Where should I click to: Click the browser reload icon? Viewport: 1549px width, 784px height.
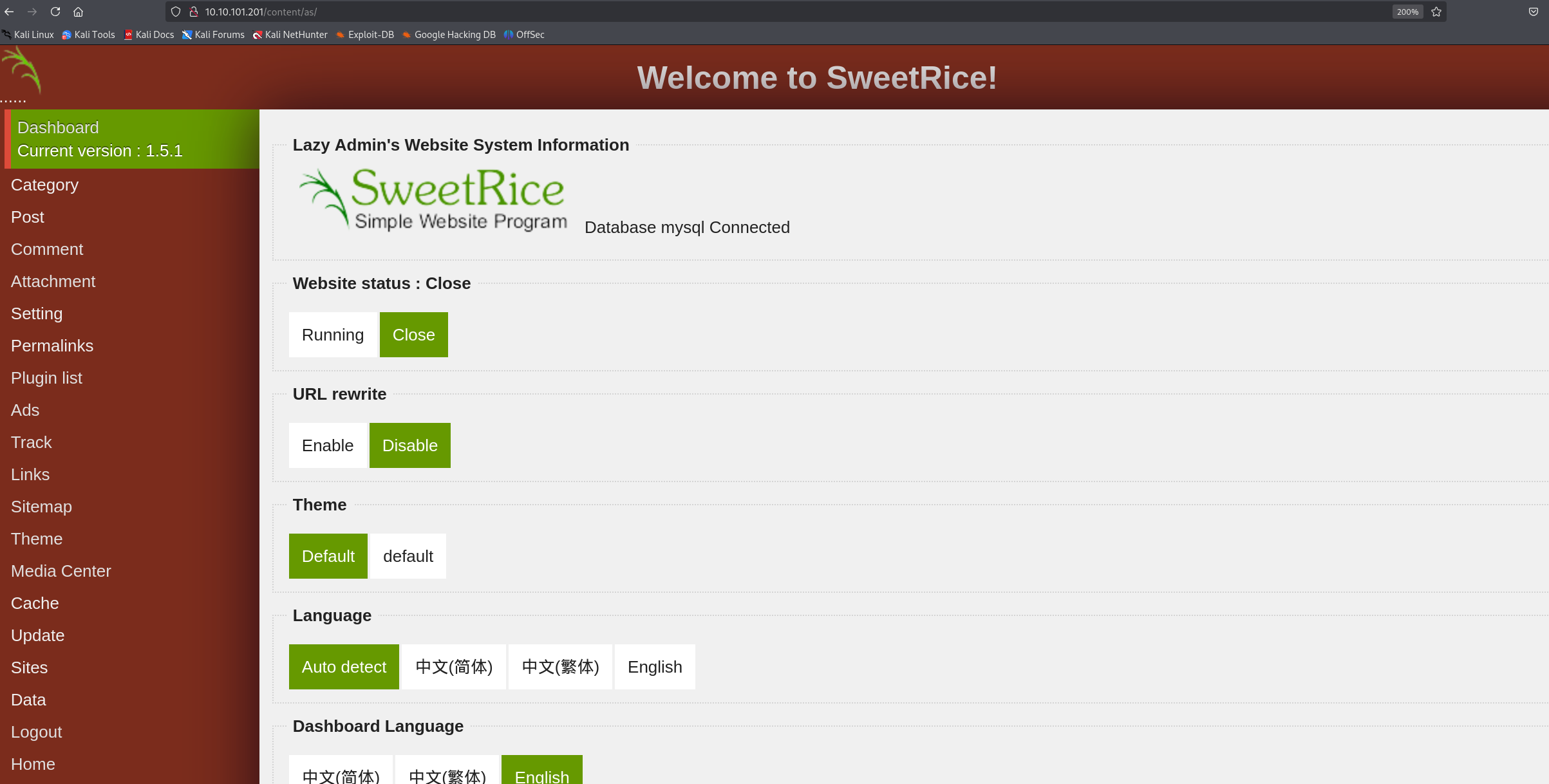coord(55,12)
